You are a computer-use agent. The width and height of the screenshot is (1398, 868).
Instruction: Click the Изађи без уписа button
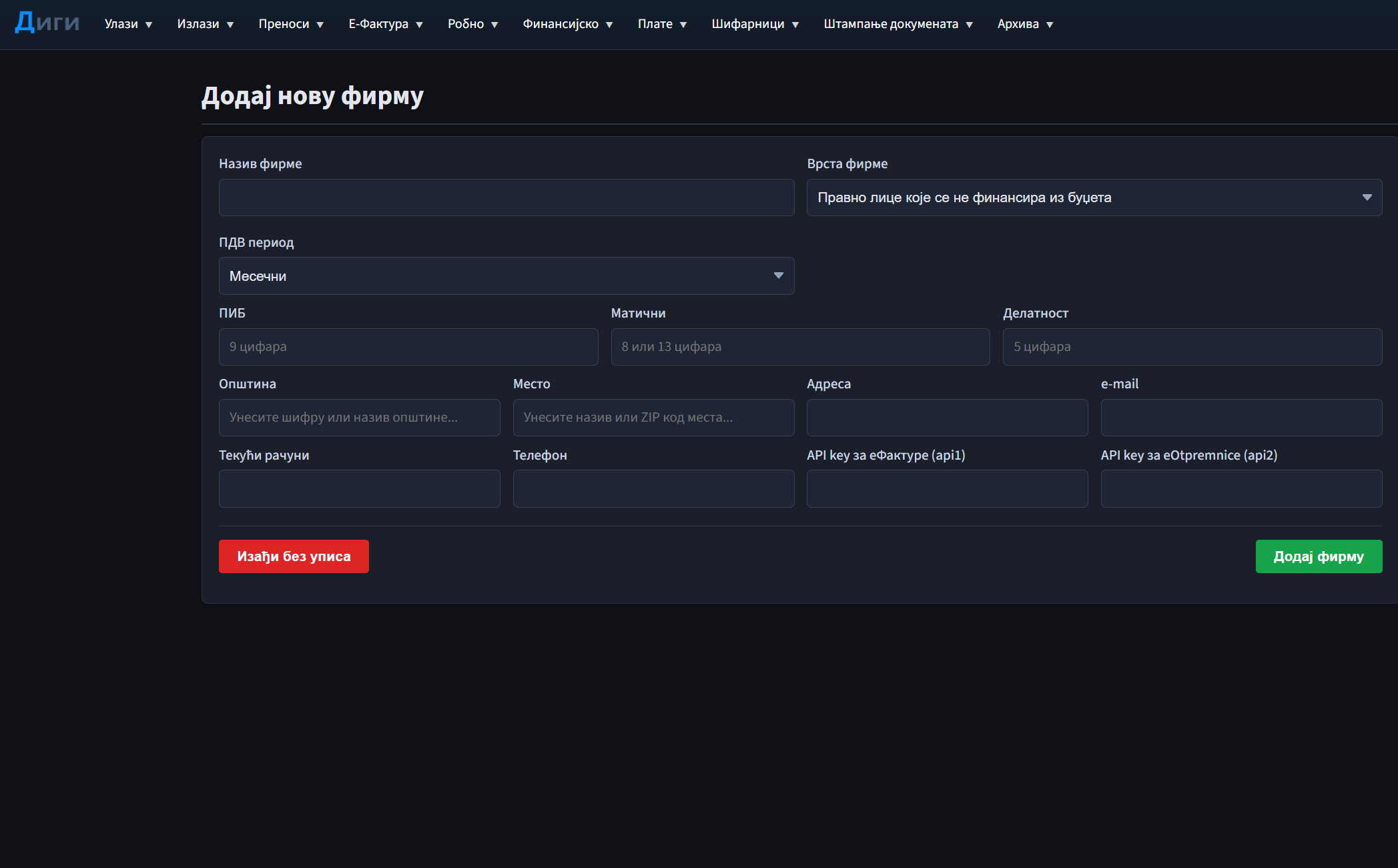coord(294,556)
